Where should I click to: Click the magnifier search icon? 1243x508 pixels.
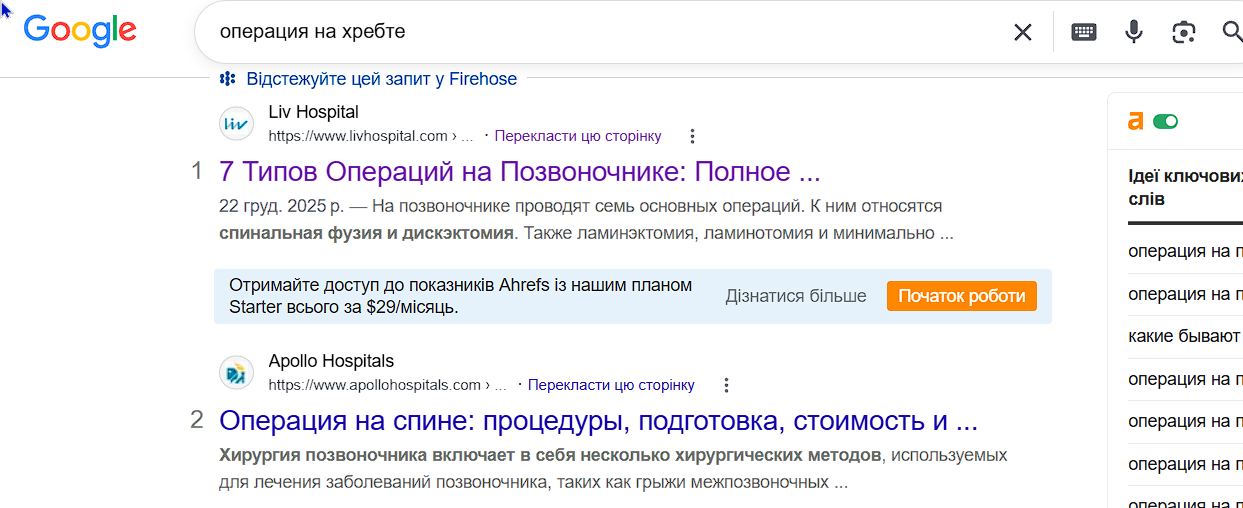coord(1232,32)
